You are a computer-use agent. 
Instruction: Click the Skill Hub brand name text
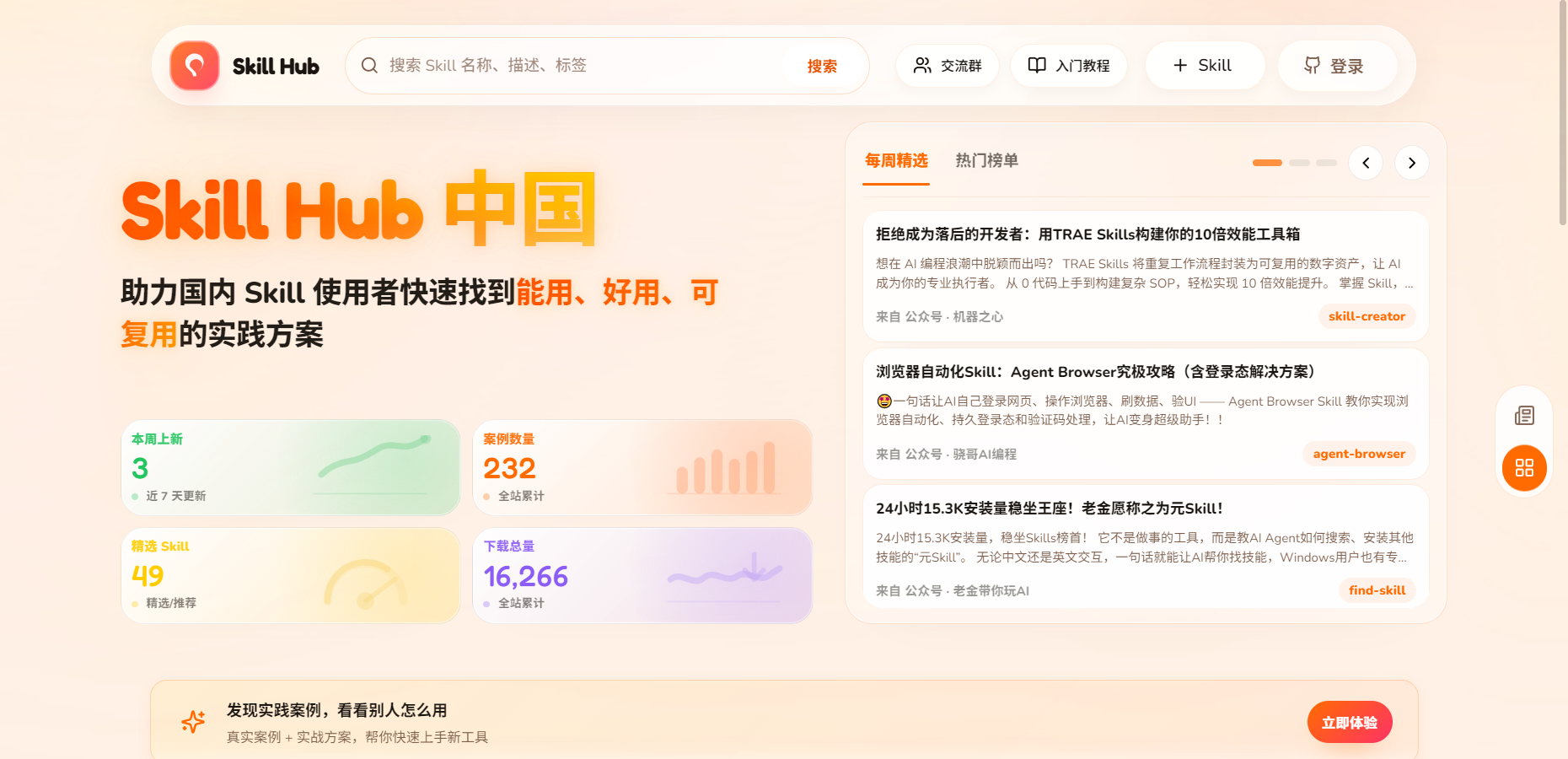tap(276, 67)
